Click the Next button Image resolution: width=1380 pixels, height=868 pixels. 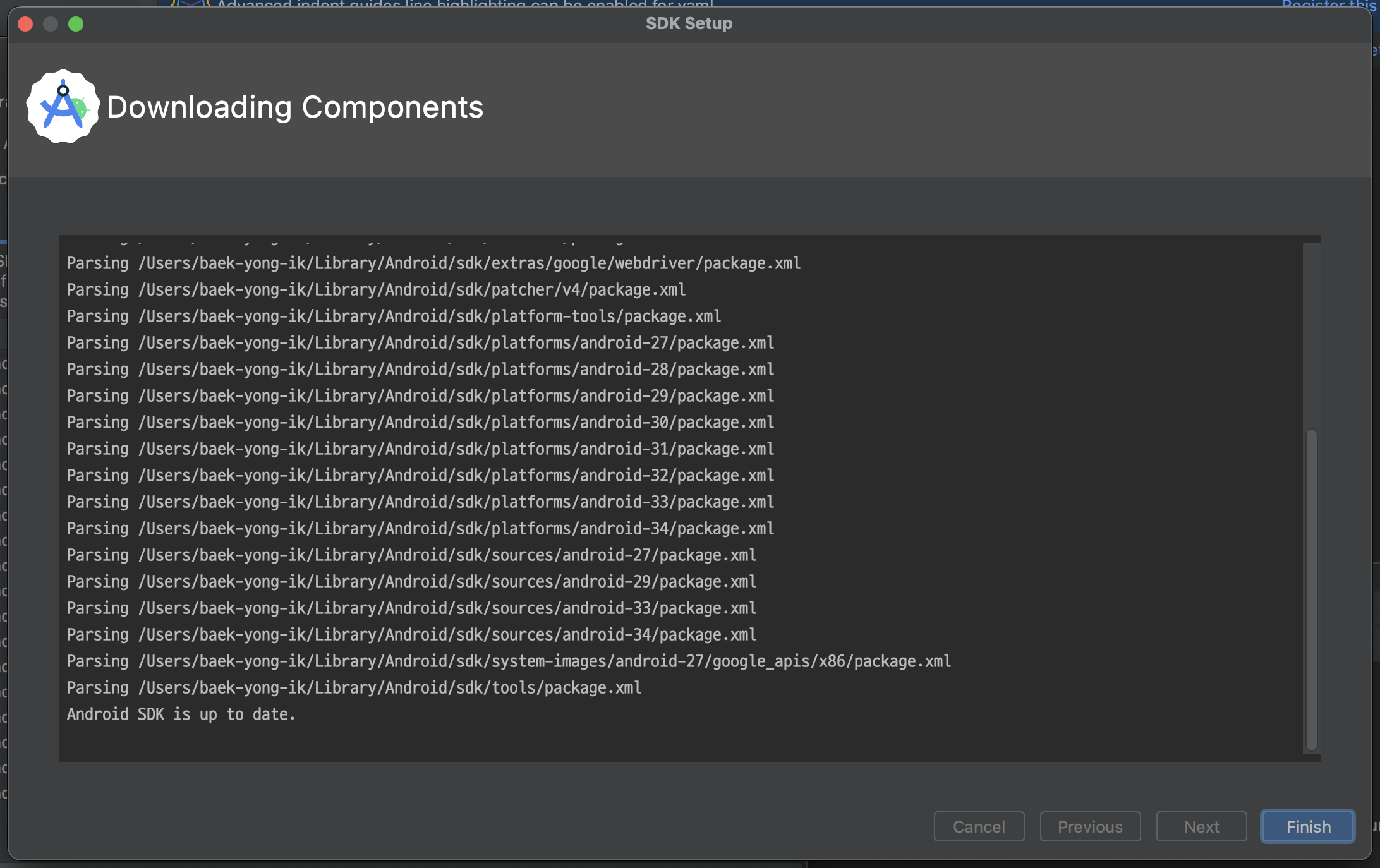pos(1201,826)
